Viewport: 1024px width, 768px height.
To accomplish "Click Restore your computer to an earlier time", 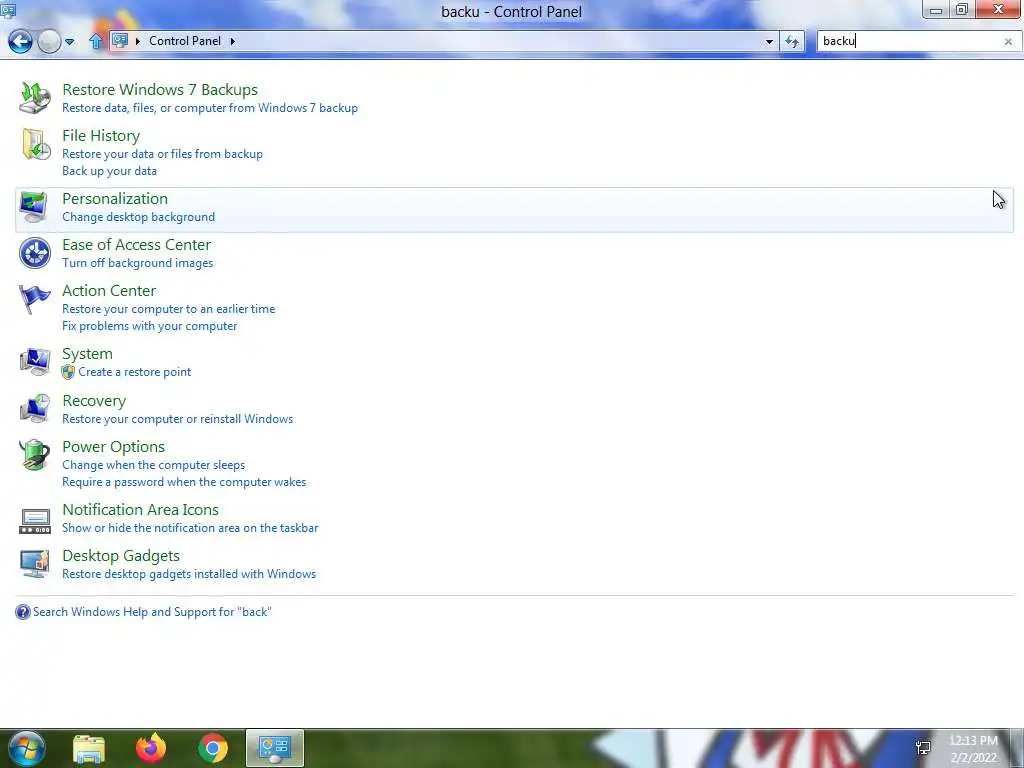I will (x=168, y=309).
